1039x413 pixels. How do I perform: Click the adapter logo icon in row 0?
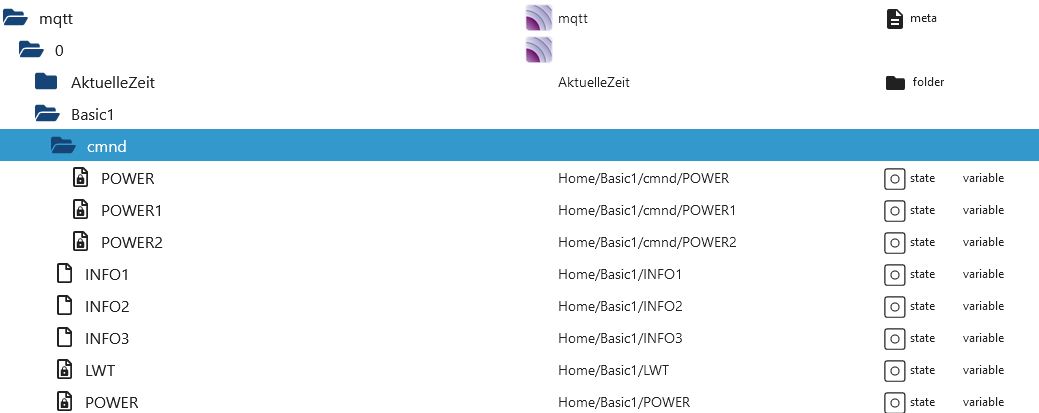point(539,50)
